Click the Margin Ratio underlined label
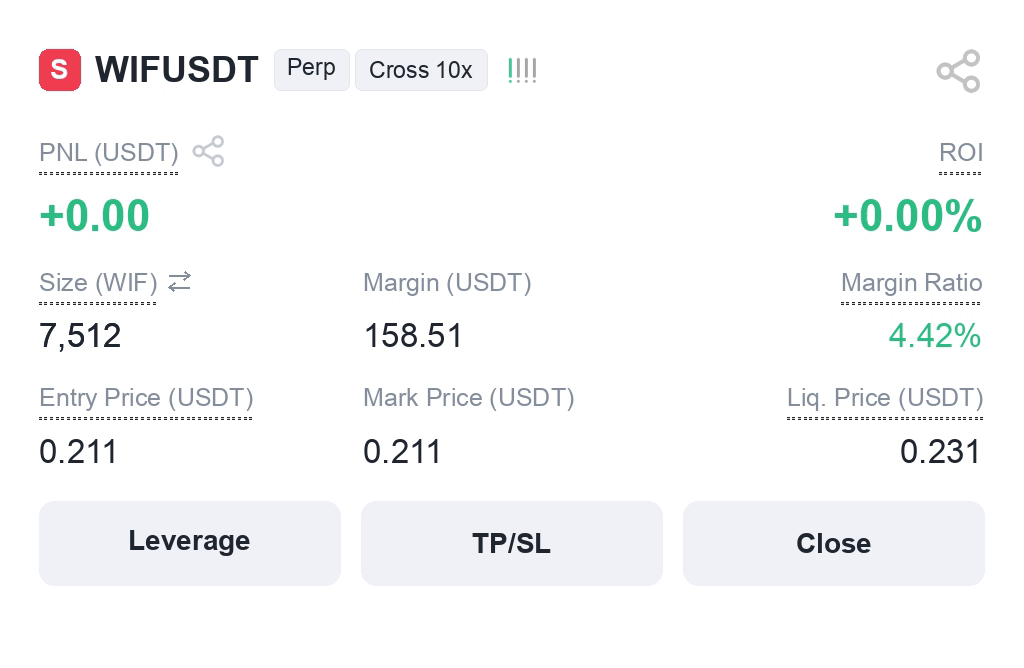Image resolution: width=1024 pixels, height=668 pixels. point(911,283)
